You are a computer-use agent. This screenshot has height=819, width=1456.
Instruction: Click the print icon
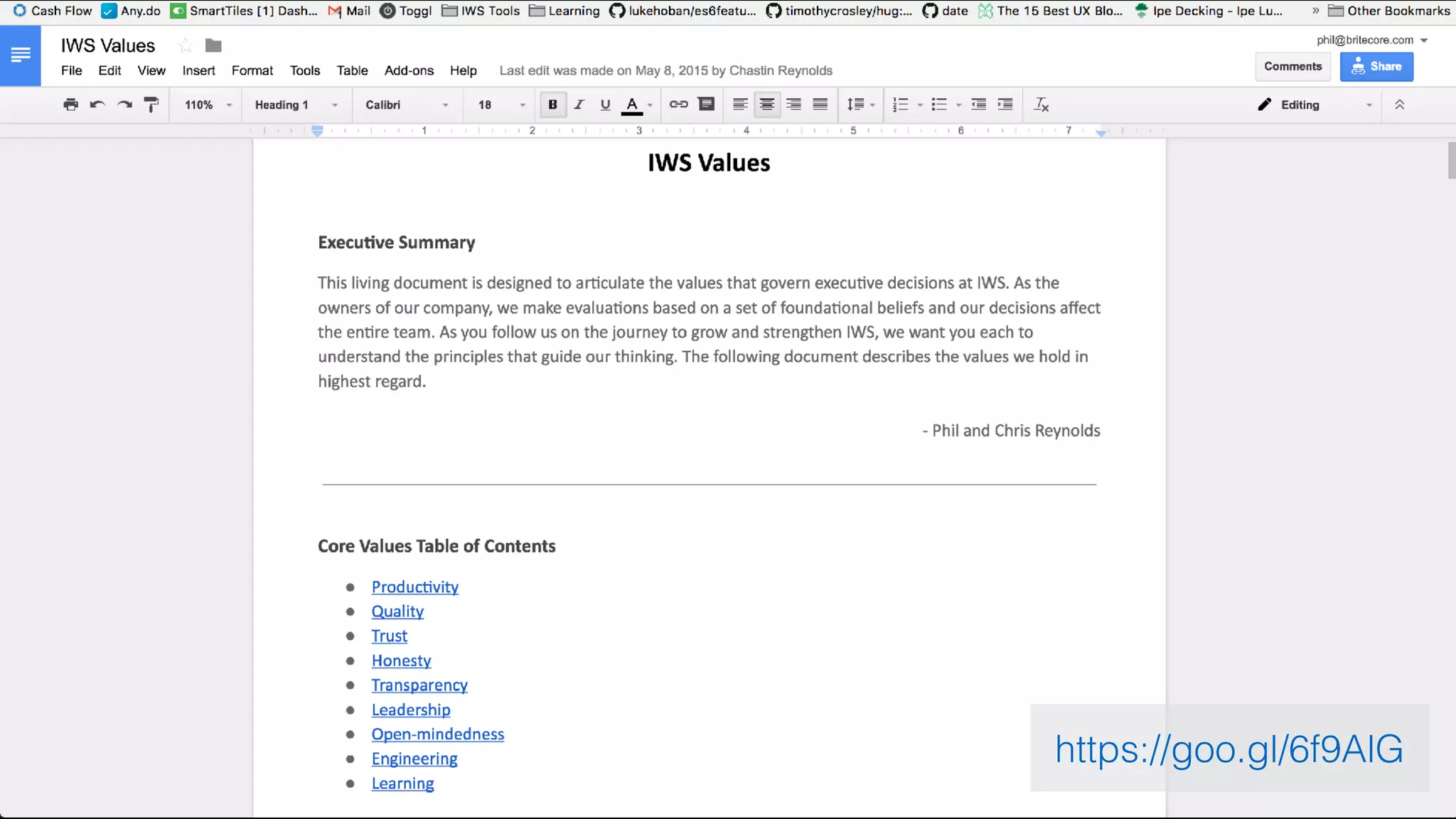[x=70, y=105]
